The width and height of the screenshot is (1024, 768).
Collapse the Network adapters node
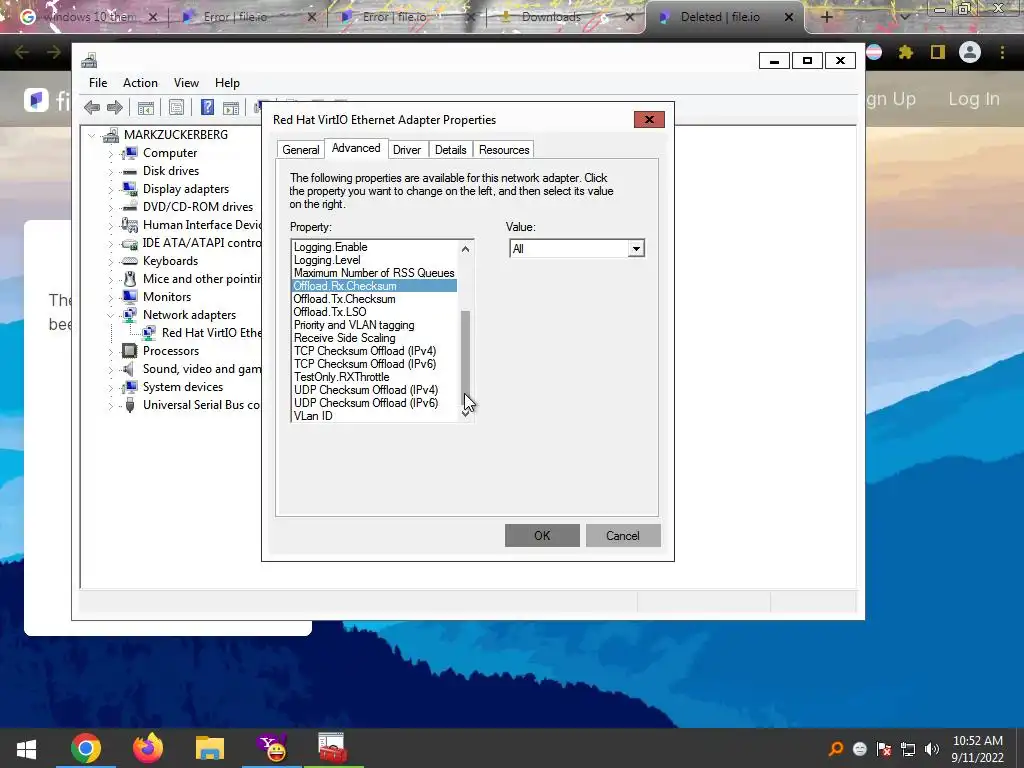click(x=110, y=315)
